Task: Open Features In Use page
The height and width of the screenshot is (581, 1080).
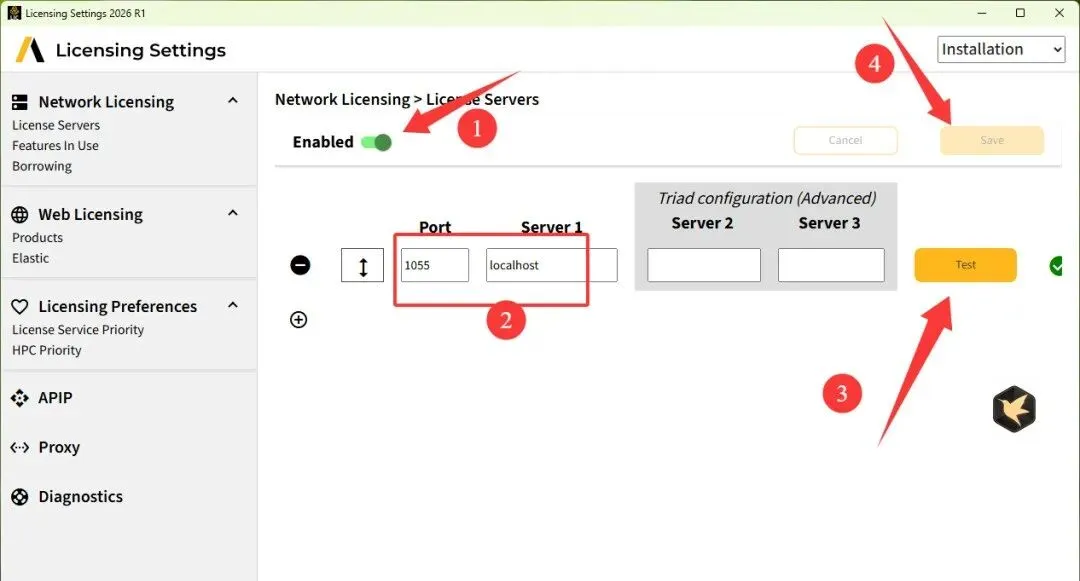Action: pyautogui.click(x=55, y=146)
